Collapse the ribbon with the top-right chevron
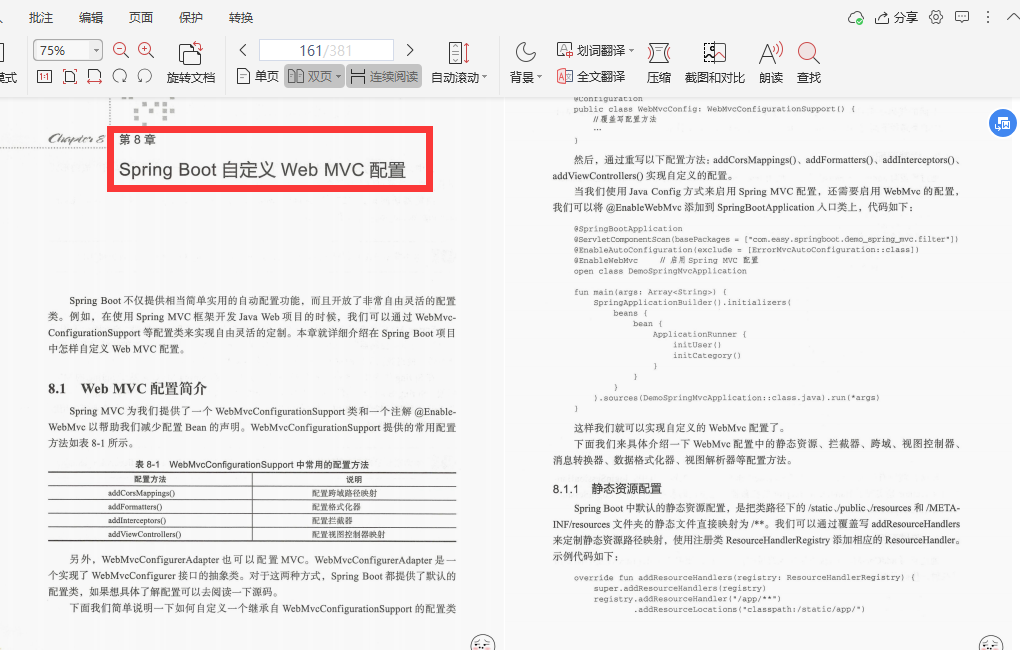Image resolution: width=1020 pixels, height=650 pixels. coord(1012,18)
